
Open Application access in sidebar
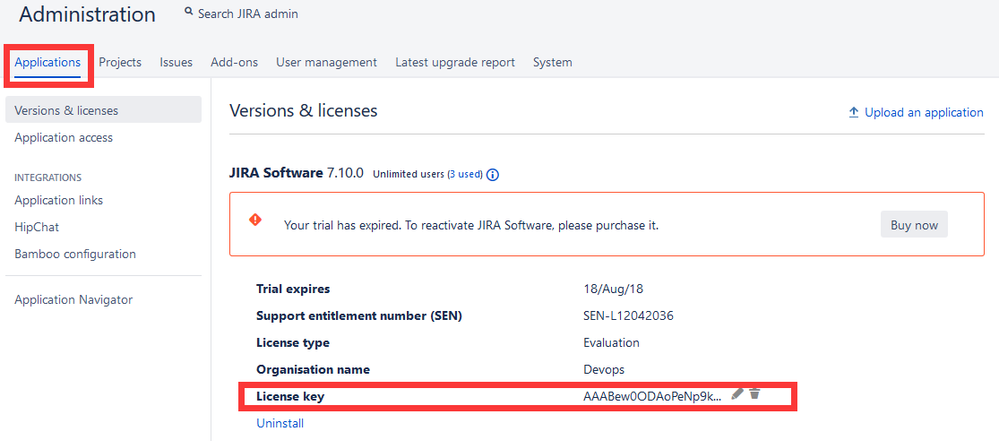[x=64, y=138]
